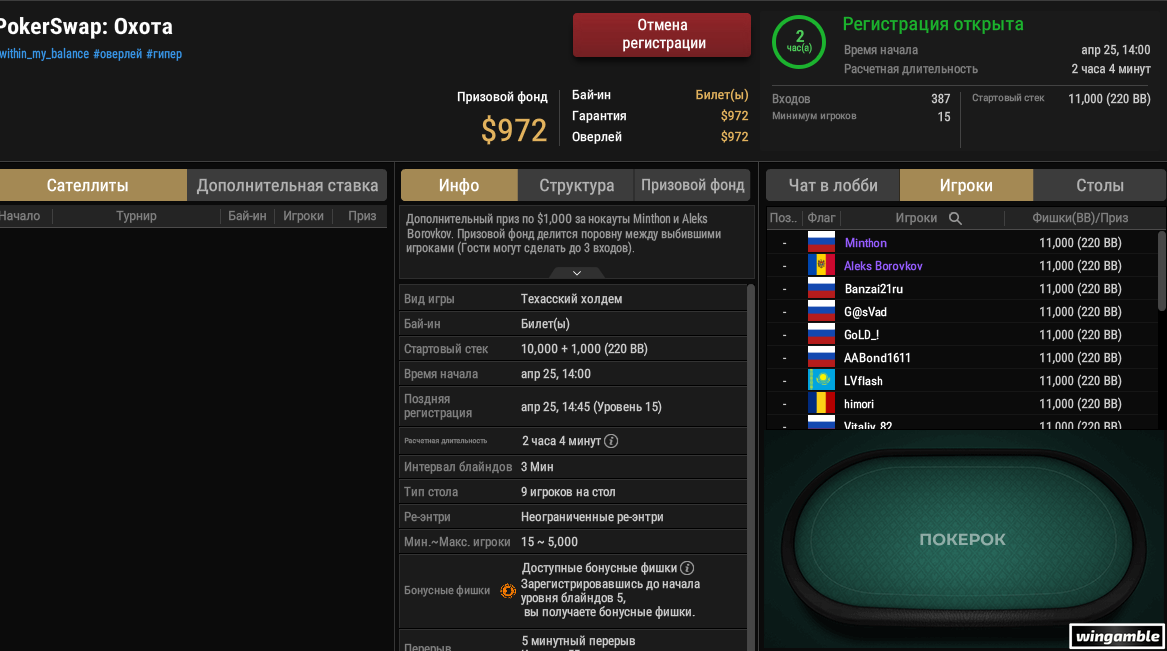Click the player search magnifier icon
The image size is (1167, 651).
click(x=955, y=218)
